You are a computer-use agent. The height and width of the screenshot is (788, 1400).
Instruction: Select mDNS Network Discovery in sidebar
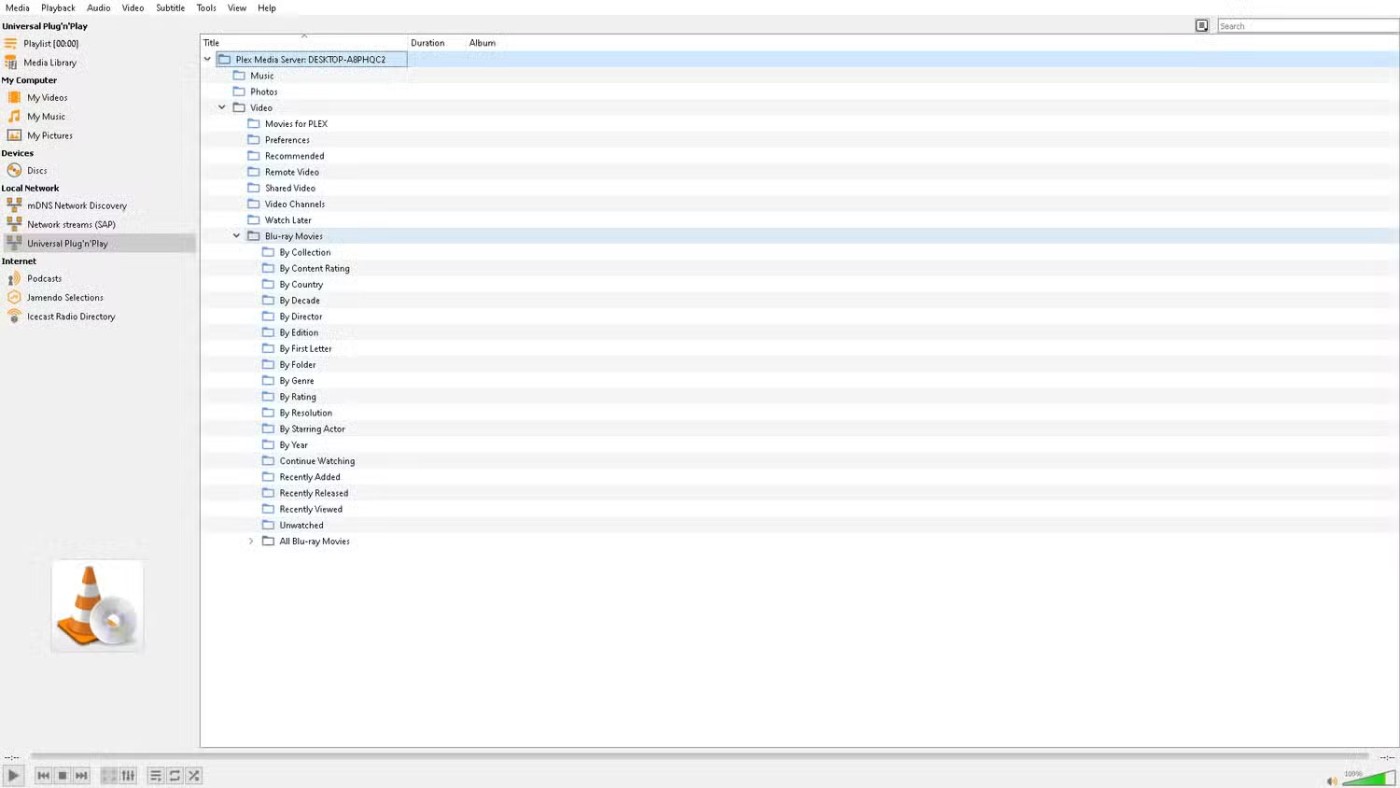[76, 206]
